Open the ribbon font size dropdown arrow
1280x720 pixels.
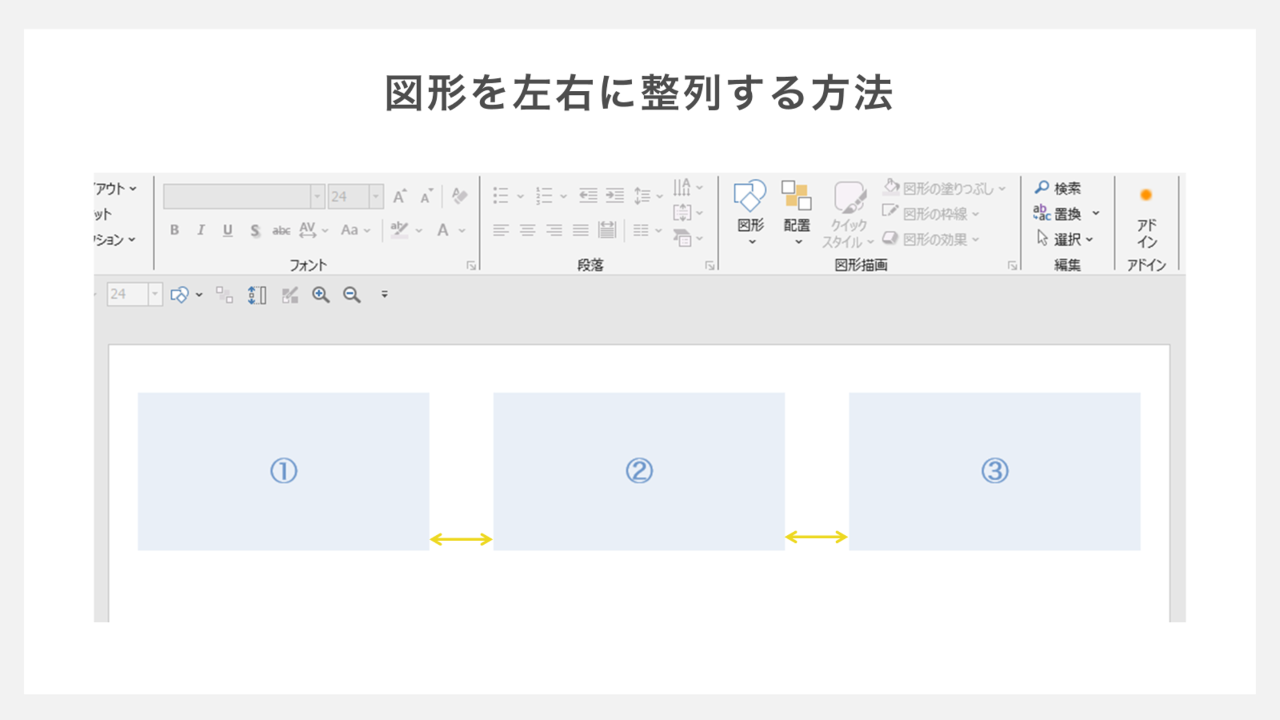[x=376, y=197]
